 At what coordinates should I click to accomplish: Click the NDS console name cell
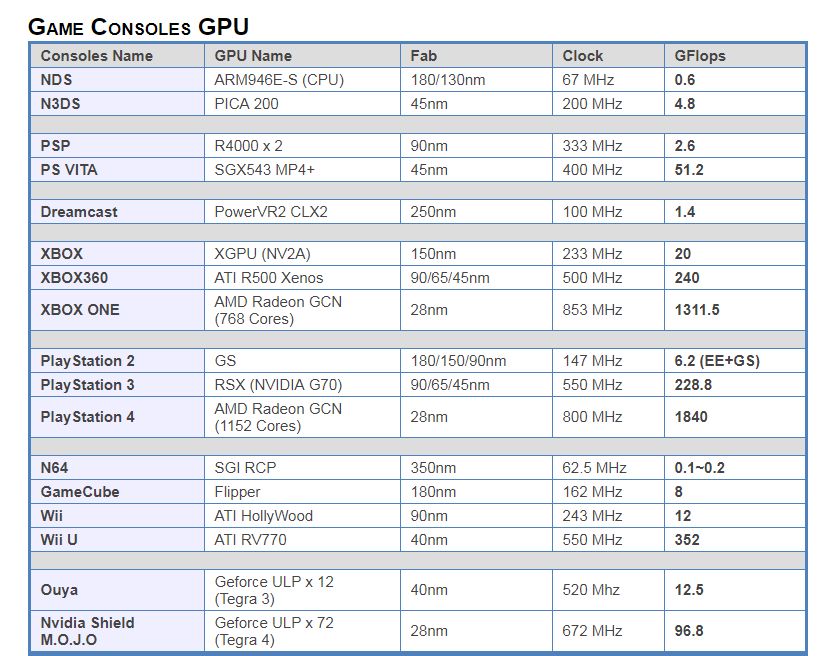57,80
